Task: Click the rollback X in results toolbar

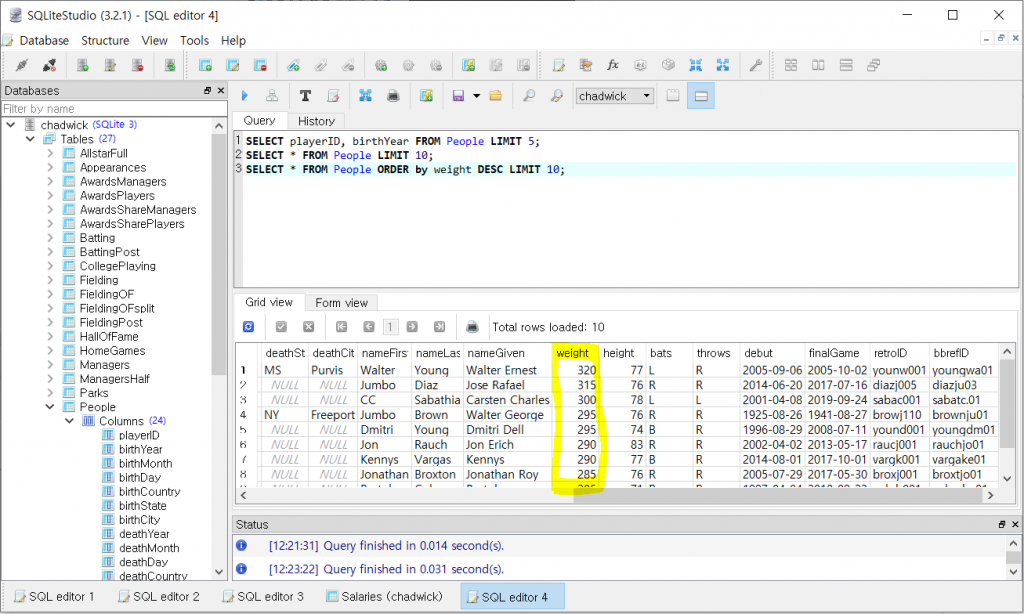Action: click(x=308, y=327)
